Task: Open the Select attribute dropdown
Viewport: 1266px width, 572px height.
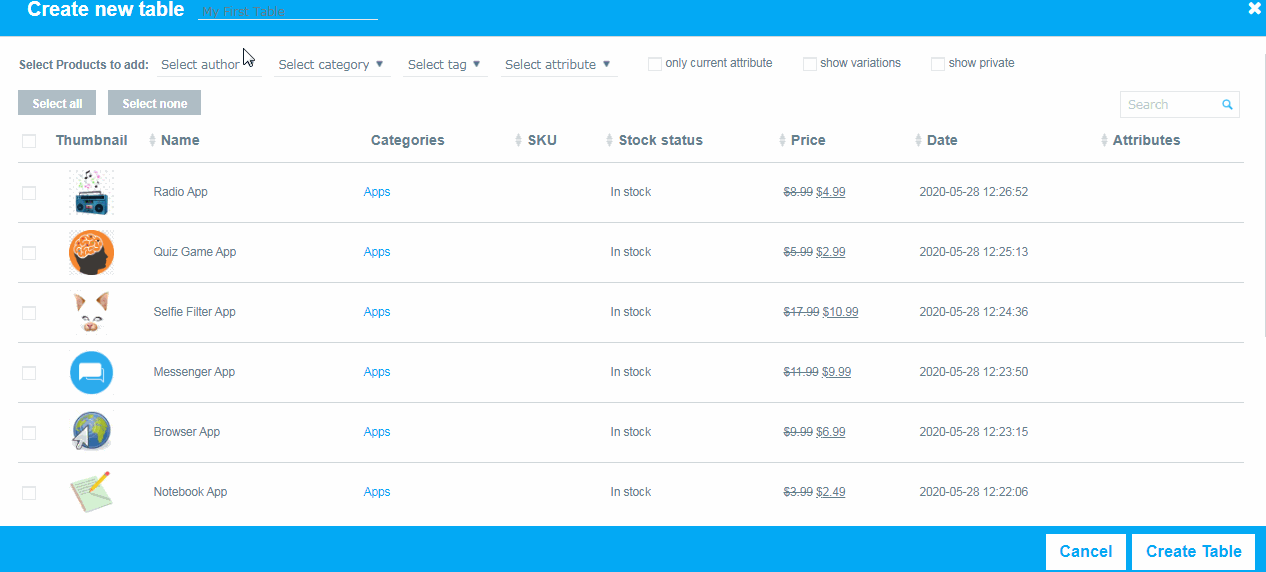Action: tap(558, 64)
